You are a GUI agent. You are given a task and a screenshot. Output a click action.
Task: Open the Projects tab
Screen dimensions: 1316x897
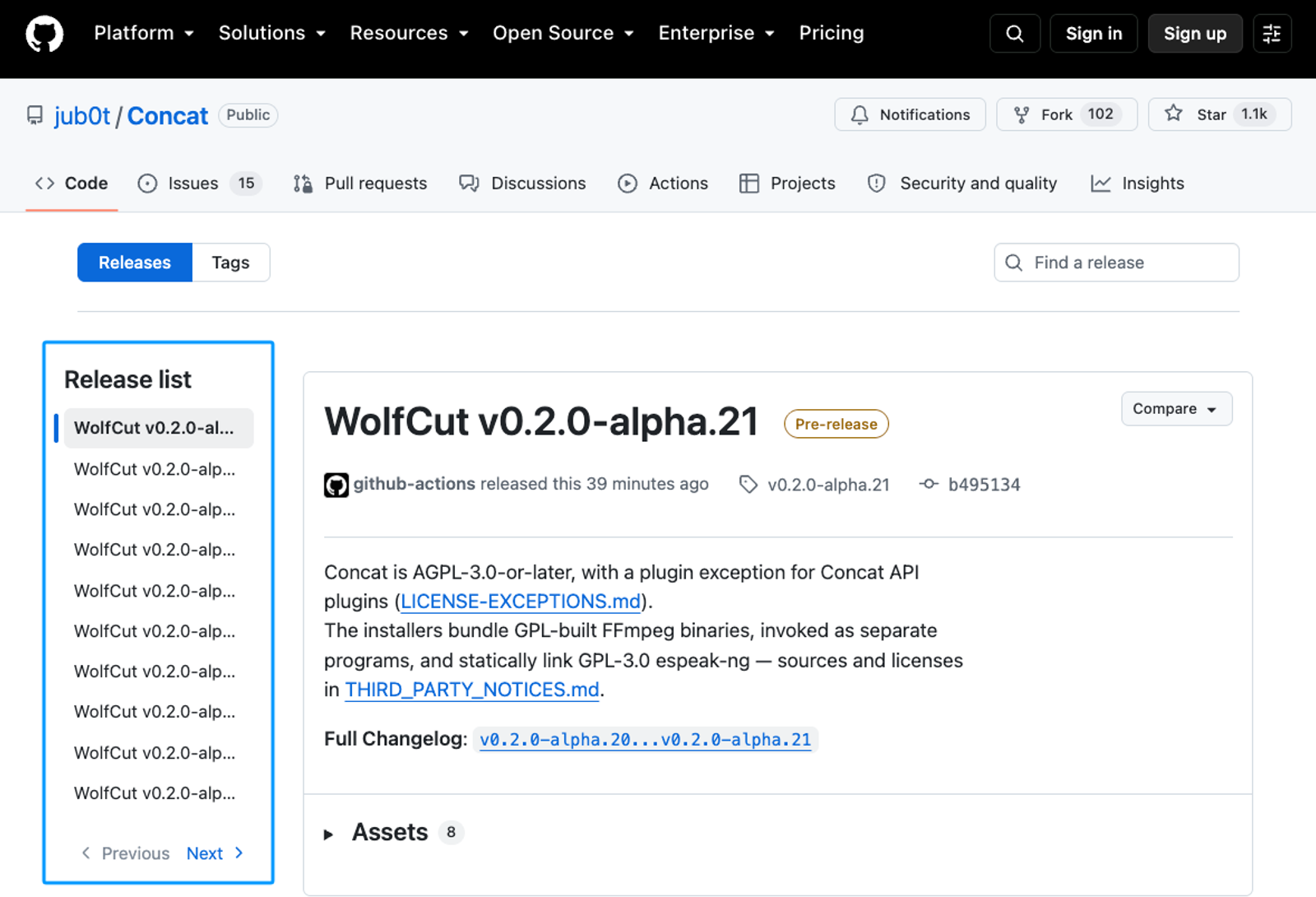pos(788,184)
